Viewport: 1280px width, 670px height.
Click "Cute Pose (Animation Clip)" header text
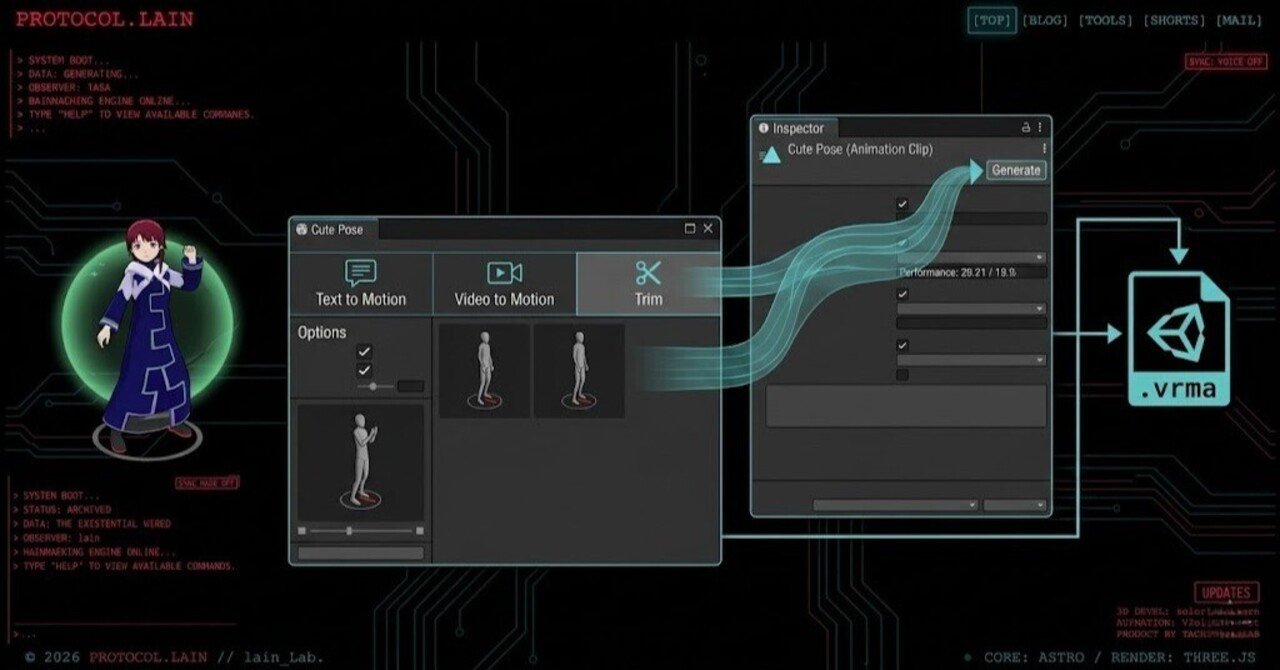click(860, 149)
